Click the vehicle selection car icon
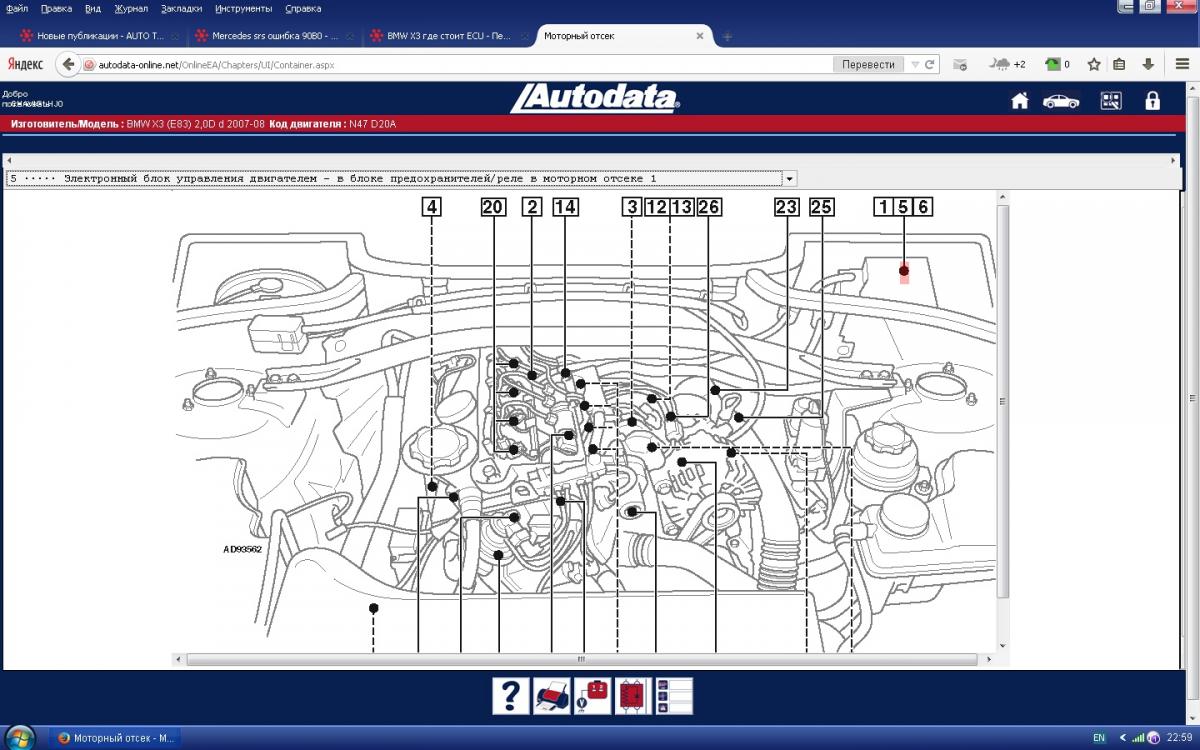The image size is (1200, 750). (x=1061, y=101)
